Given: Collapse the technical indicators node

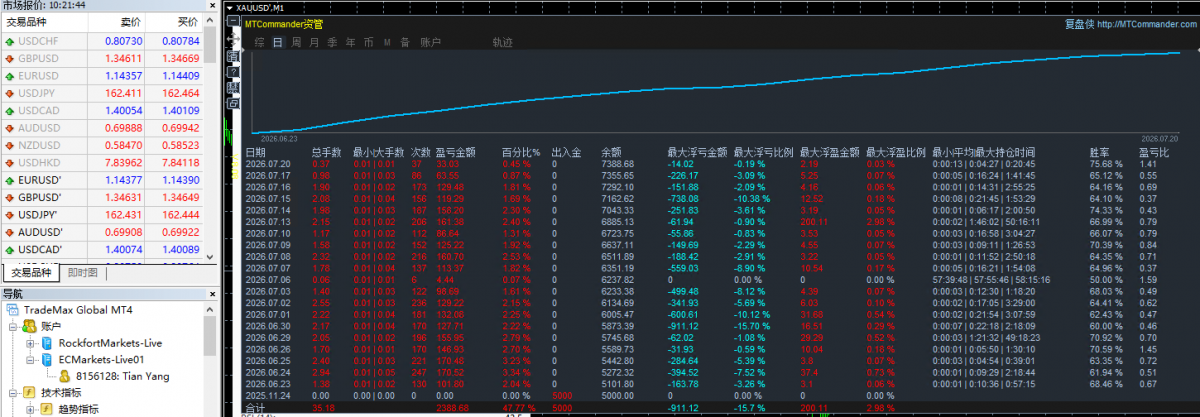Looking at the screenshot, I should pos(11,393).
